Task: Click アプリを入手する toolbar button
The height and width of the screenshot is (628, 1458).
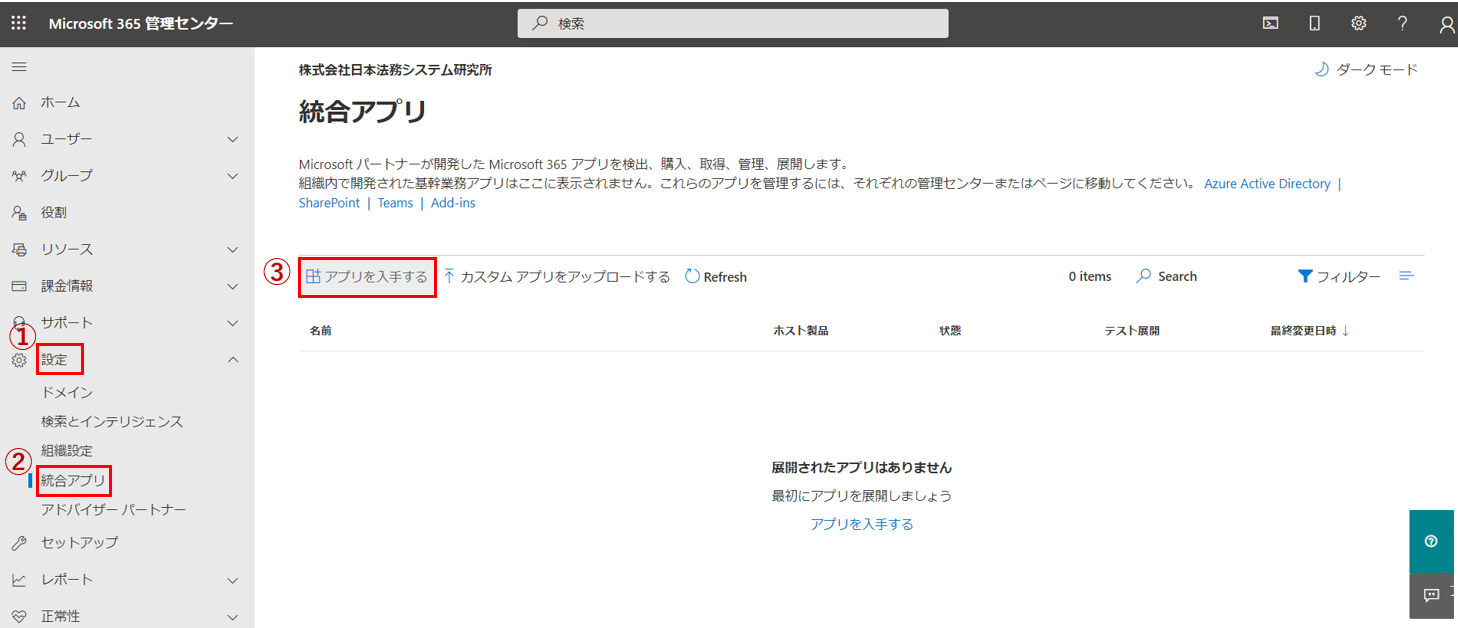Action: tap(367, 277)
